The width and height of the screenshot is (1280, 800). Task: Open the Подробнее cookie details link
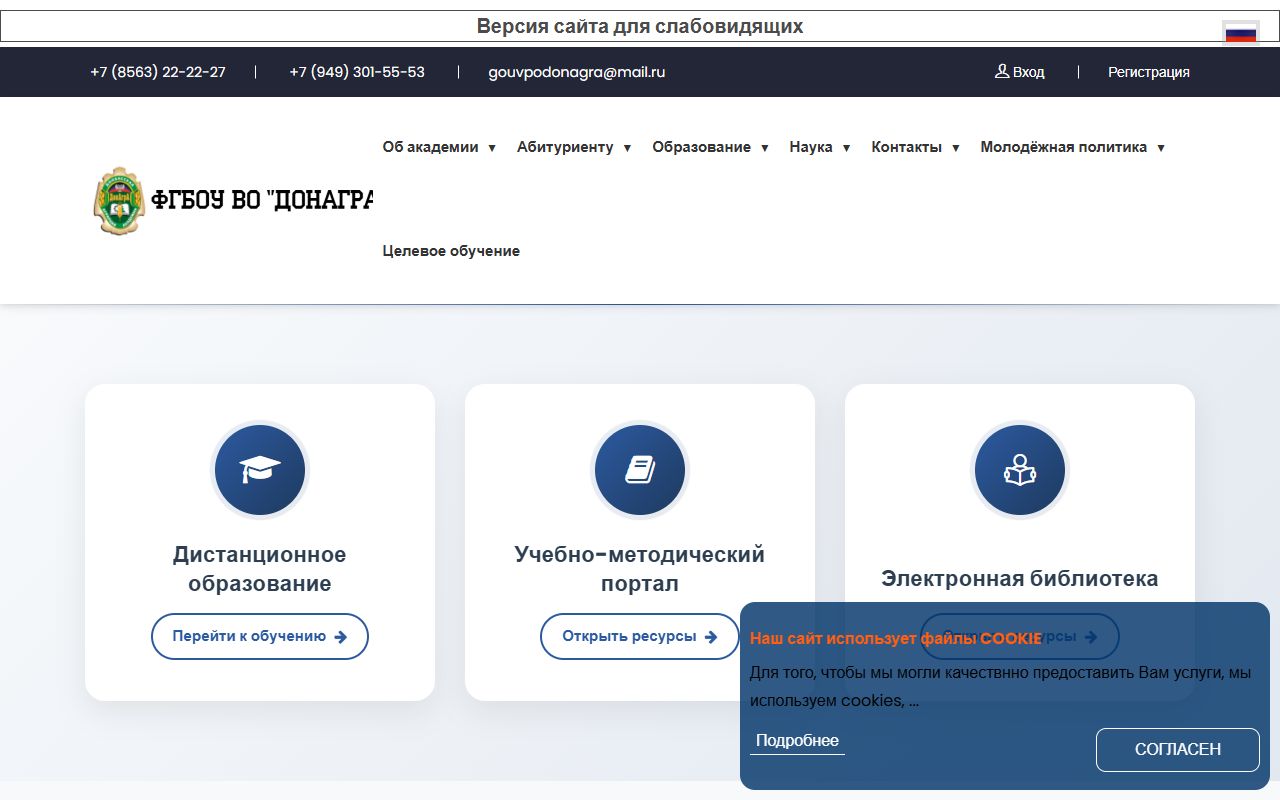[x=797, y=741]
